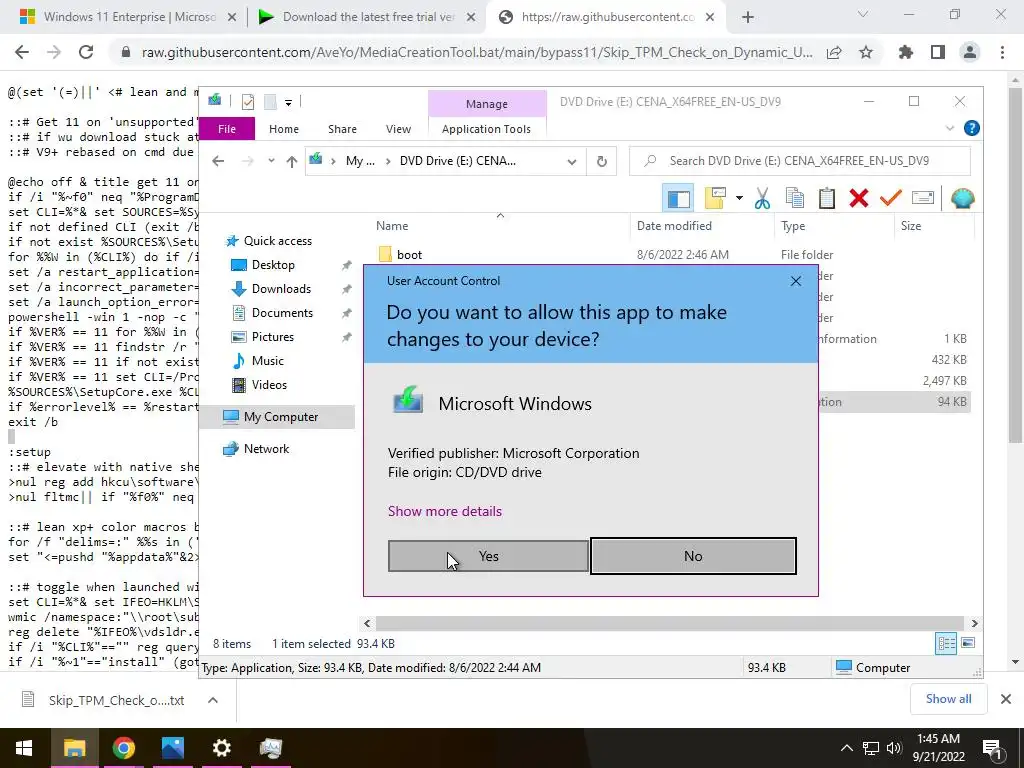1024x768 pixels.
Task: Go up one folder level in Explorer
Action: pos(291,161)
